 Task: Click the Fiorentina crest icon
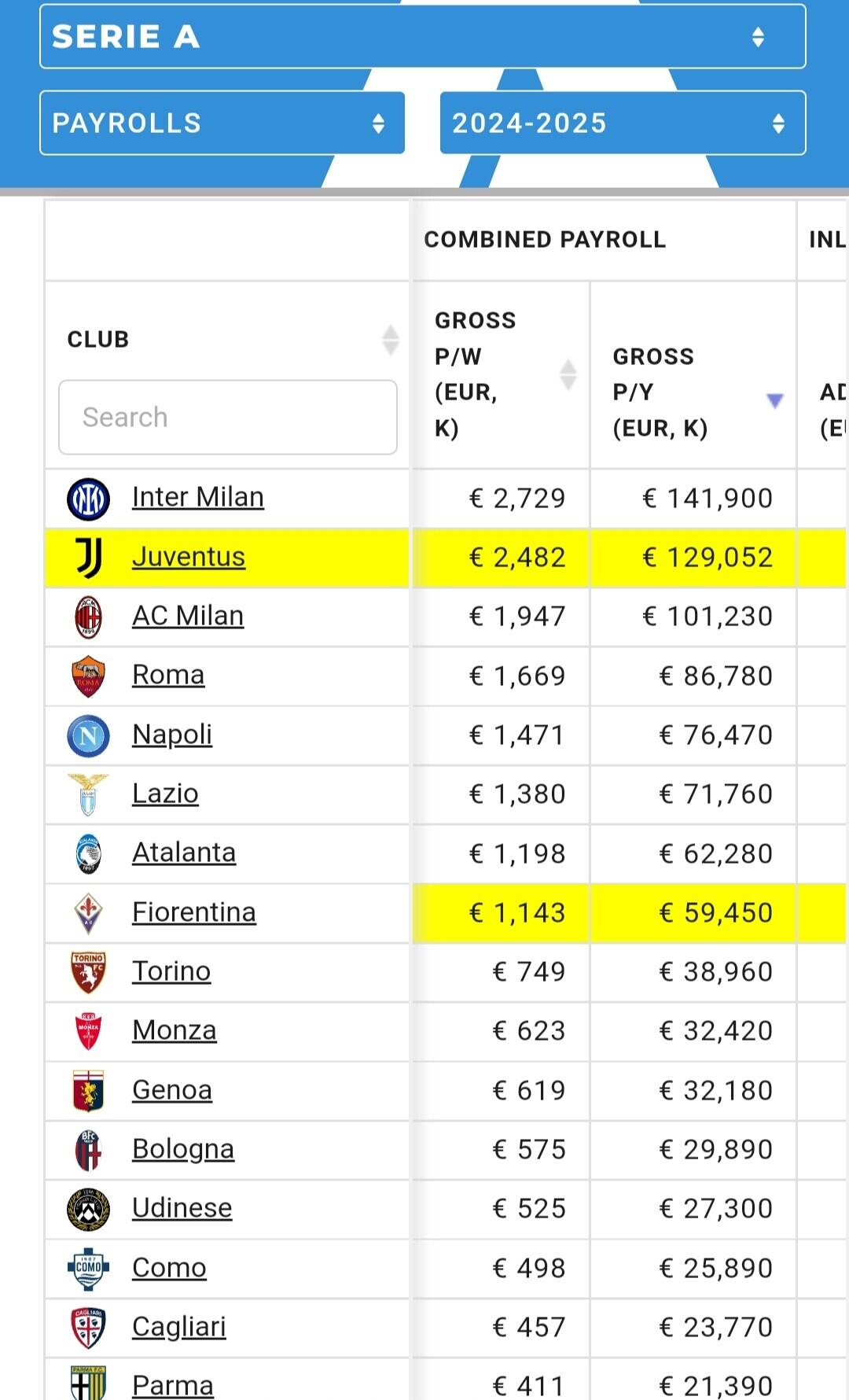(88, 912)
